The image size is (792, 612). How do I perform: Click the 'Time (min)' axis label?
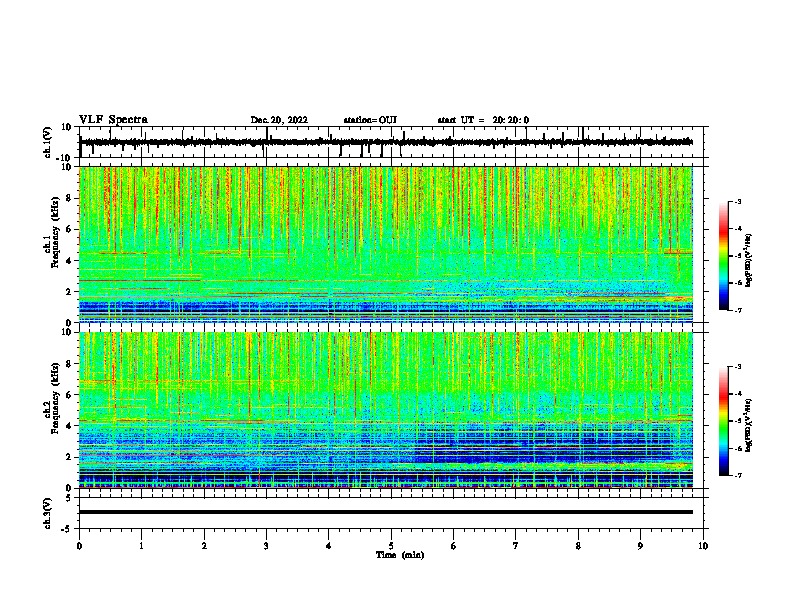click(400, 555)
